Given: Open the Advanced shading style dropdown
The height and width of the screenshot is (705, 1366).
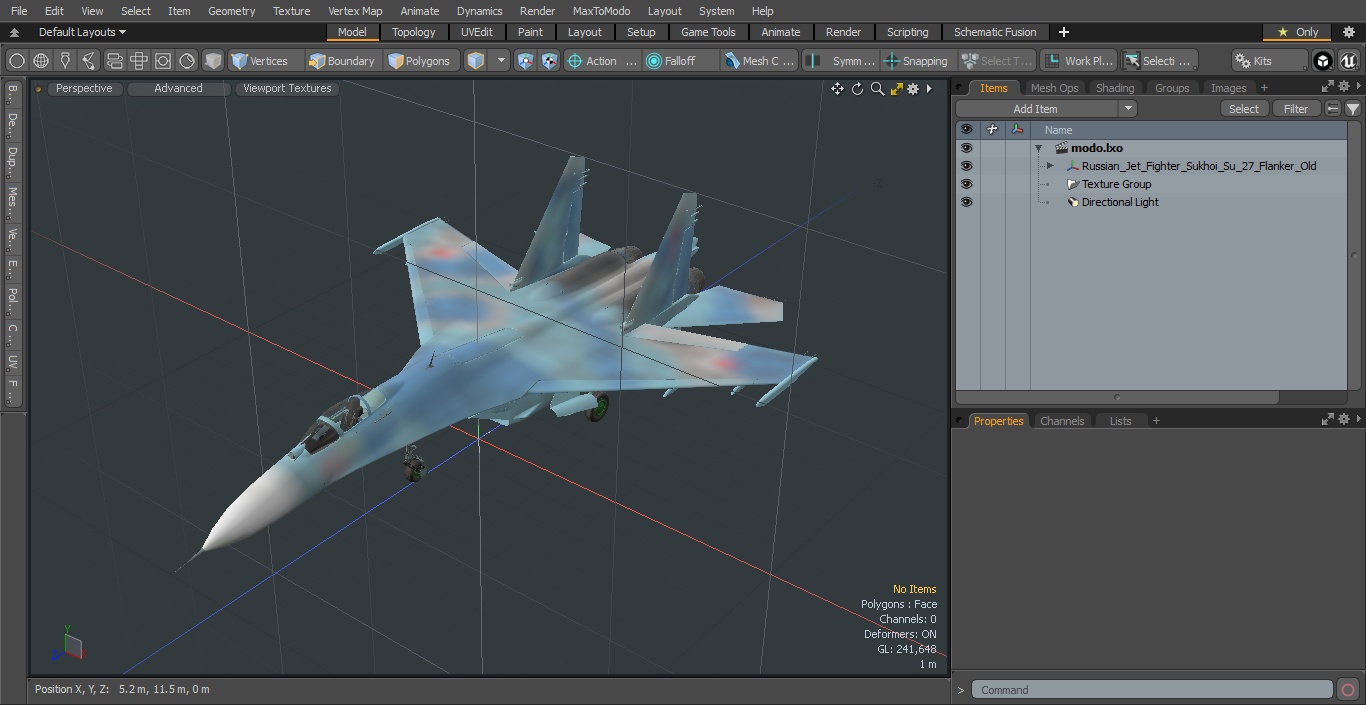Looking at the screenshot, I should pos(178,88).
